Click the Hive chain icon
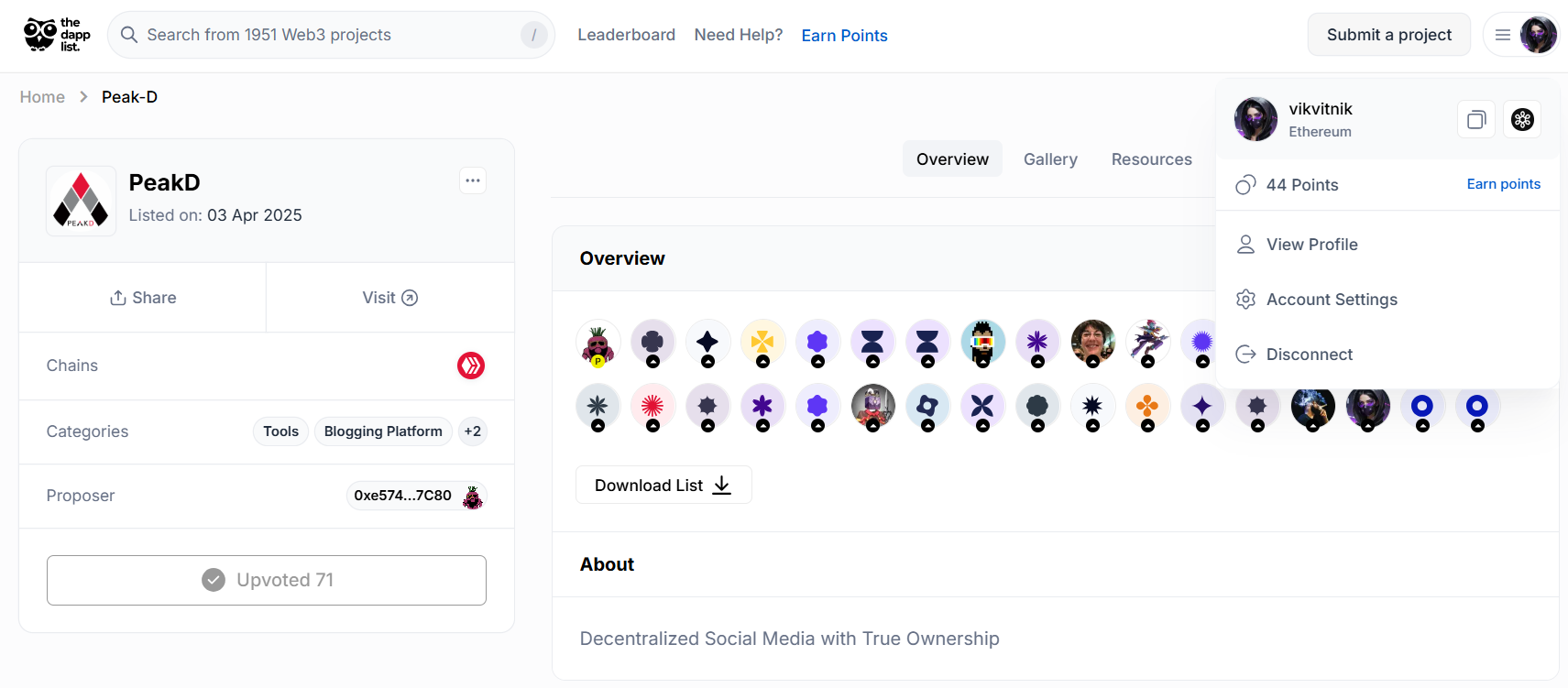Screen dimensions: 1568x688 click(471, 366)
